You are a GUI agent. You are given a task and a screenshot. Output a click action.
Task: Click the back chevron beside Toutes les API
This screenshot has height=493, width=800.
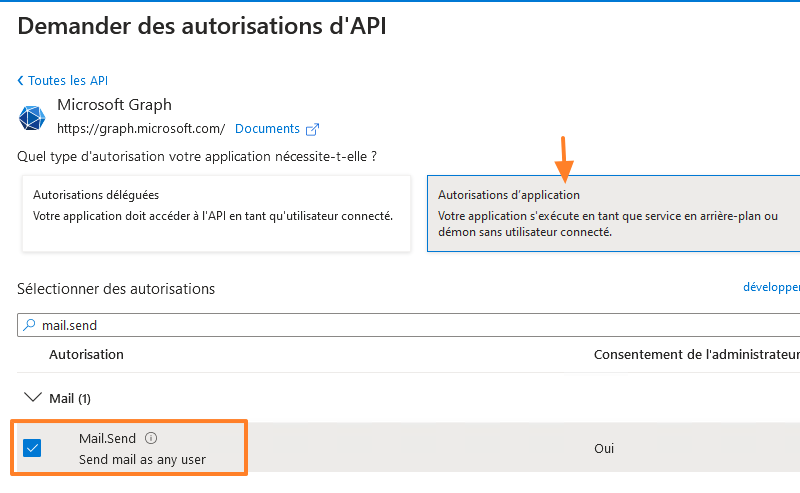[x=20, y=81]
